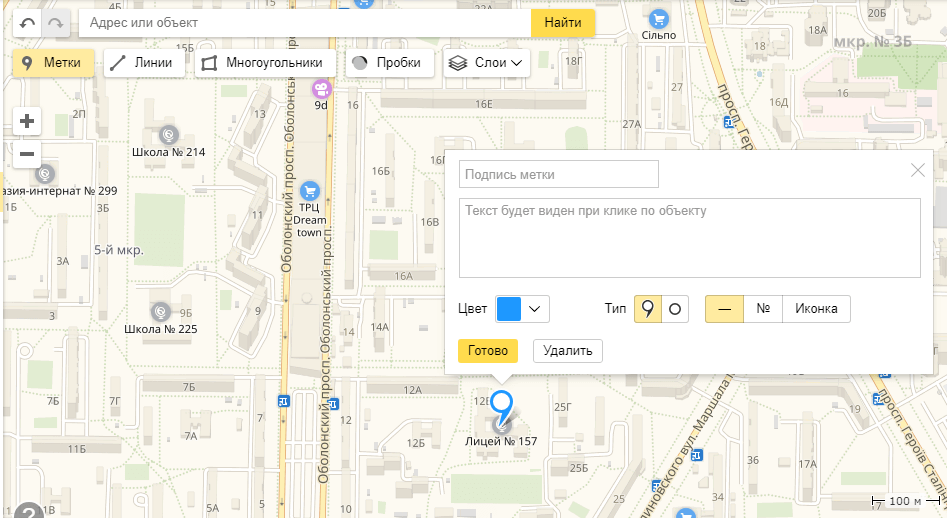The image size is (947, 518).
Task: Select the pin-shaped marker type
Action: coord(648,309)
